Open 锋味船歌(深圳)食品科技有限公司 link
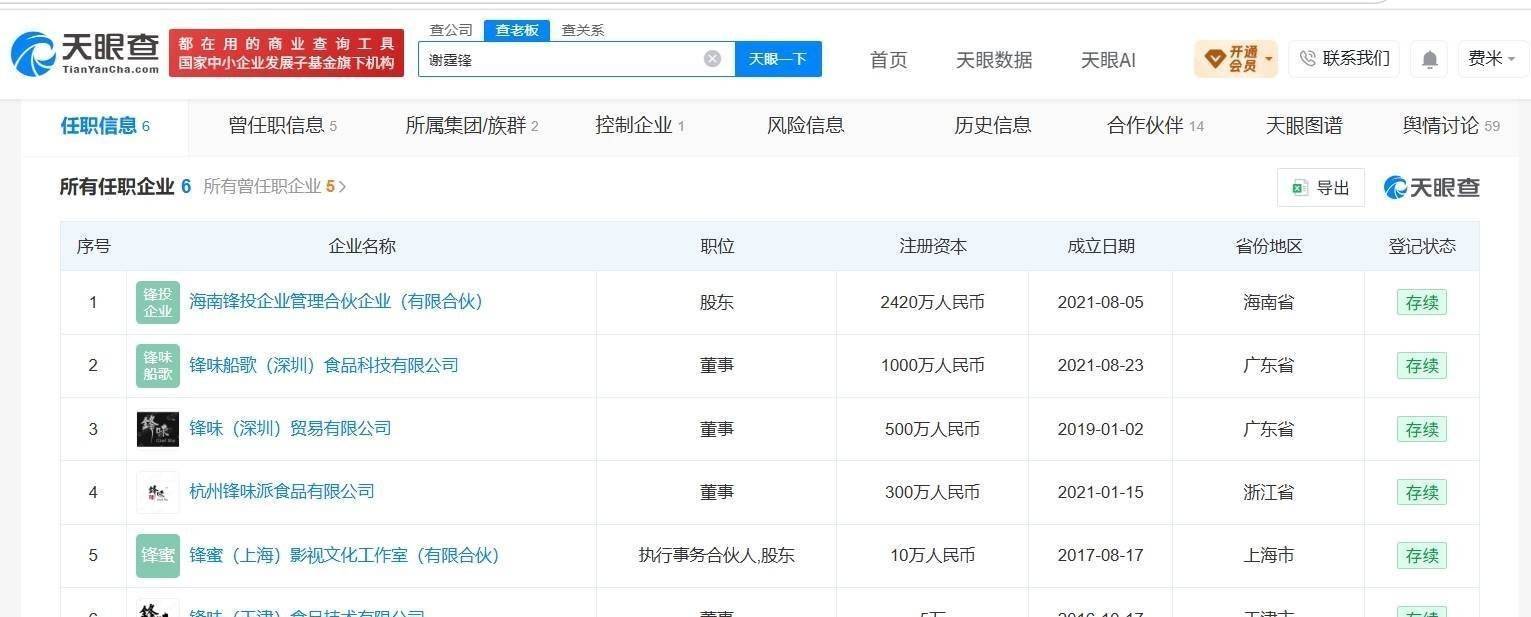Screen dimensions: 1531x617 click(x=324, y=365)
